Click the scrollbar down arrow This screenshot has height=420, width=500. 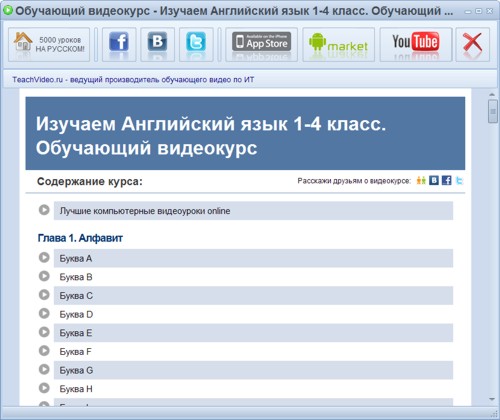pos(492,399)
